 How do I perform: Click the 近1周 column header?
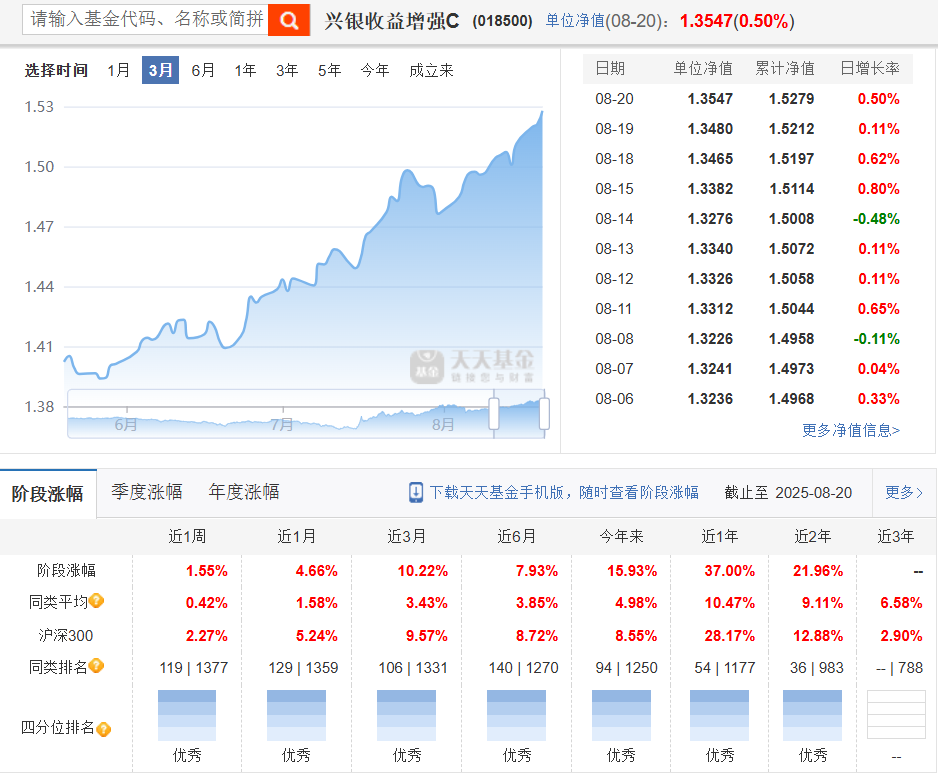tap(187, 536)
